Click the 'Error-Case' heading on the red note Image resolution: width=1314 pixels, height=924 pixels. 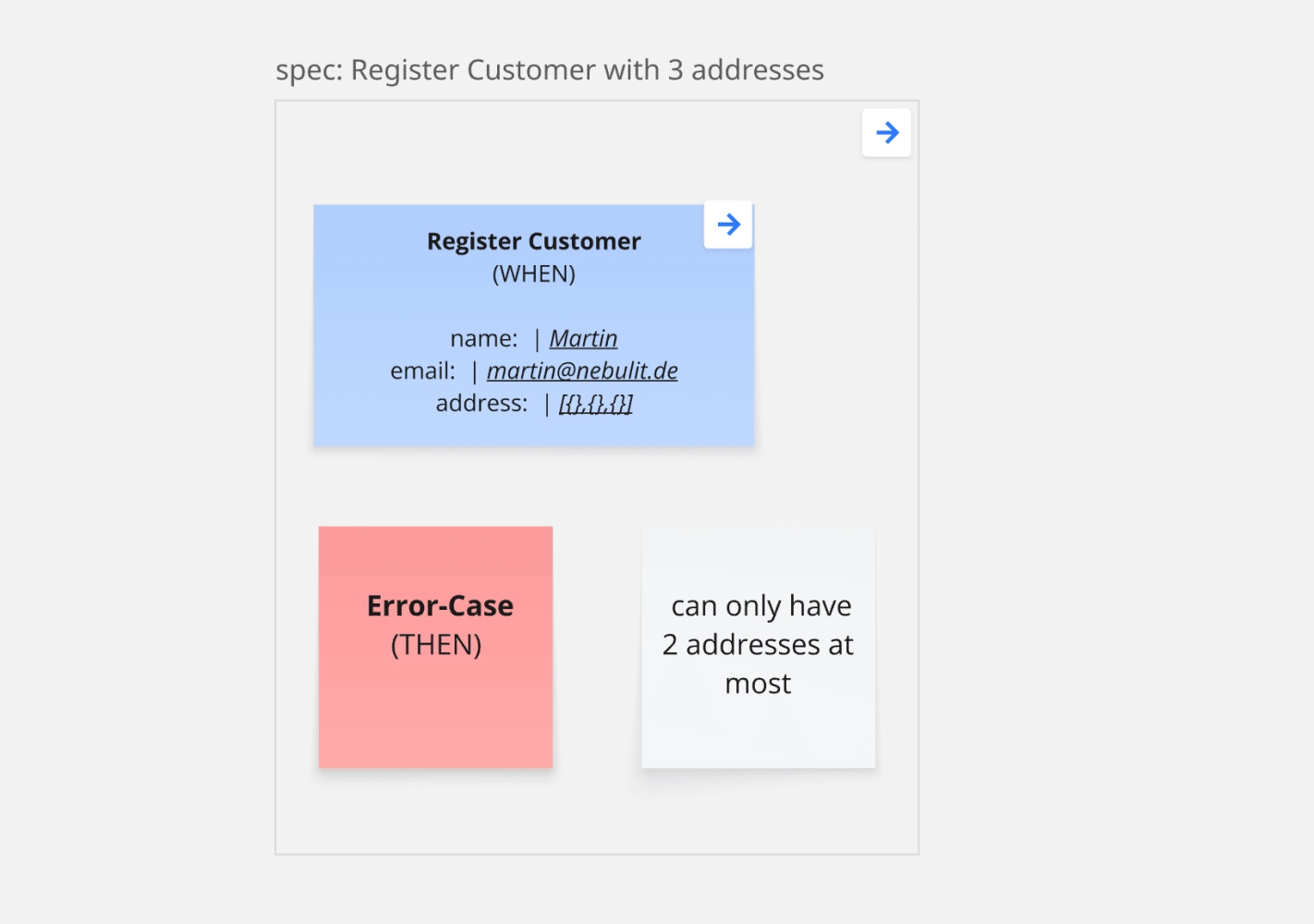[440, 605]
